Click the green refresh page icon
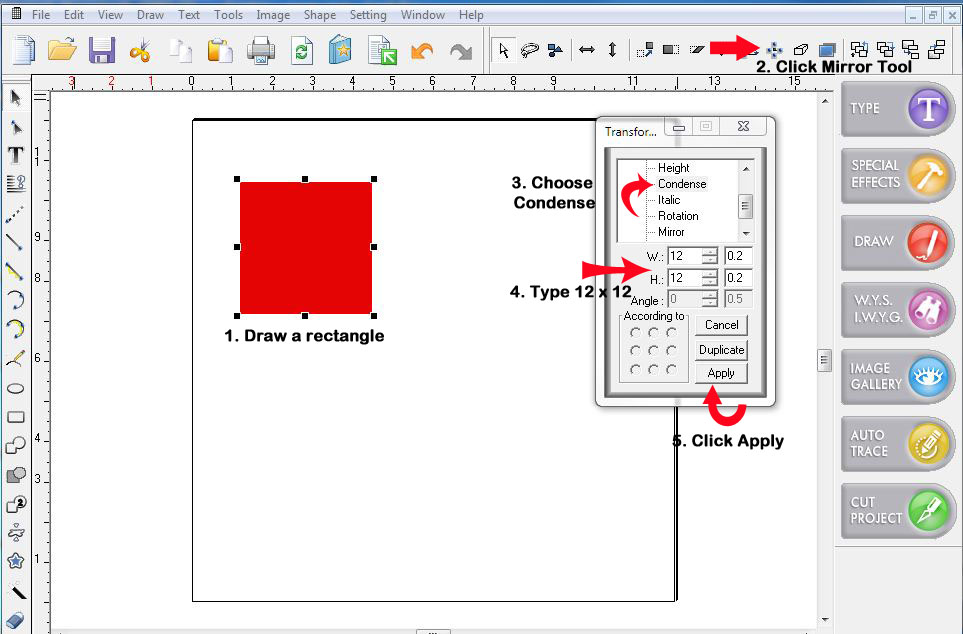 pyautogui.click(x=302, y=51)
